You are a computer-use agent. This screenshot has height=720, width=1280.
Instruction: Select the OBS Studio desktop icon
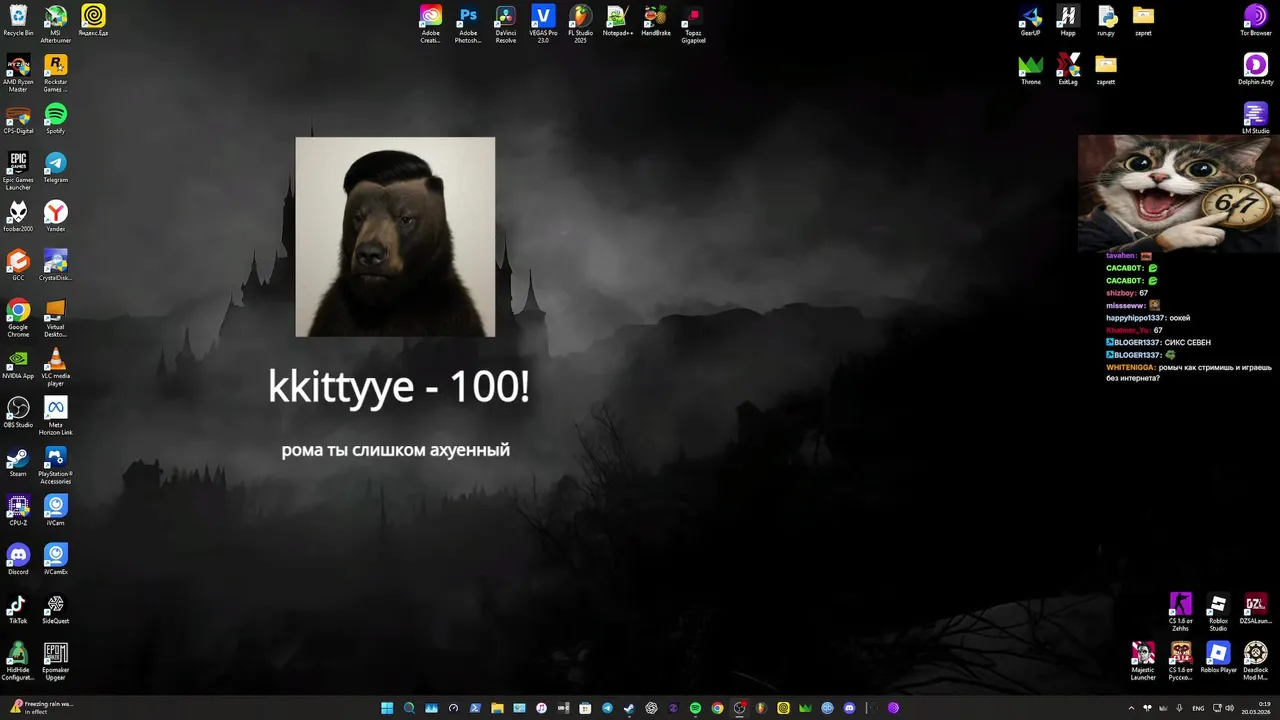[x=18, y=412]
